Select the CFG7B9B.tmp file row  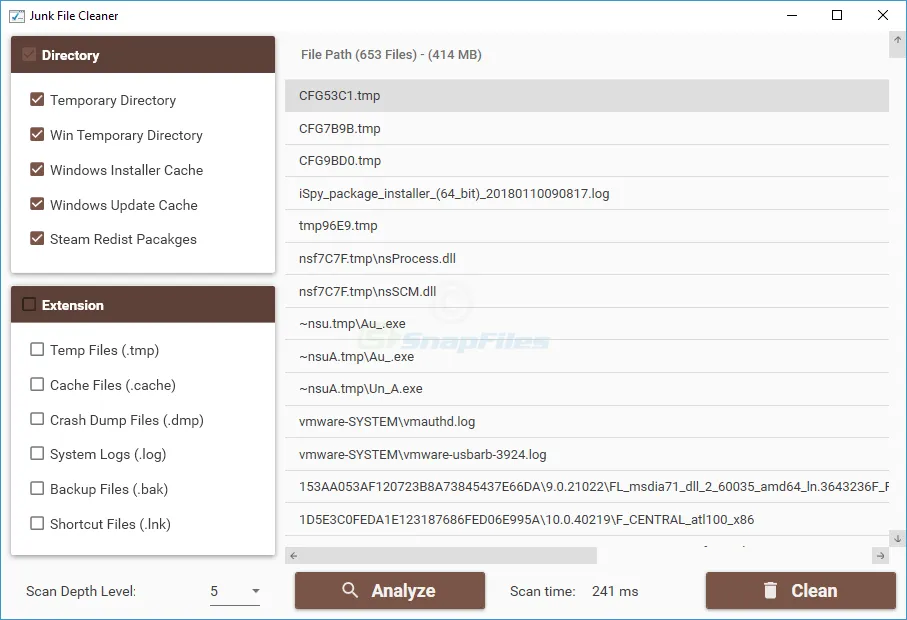pyautogui.click(x=587, y=128)
